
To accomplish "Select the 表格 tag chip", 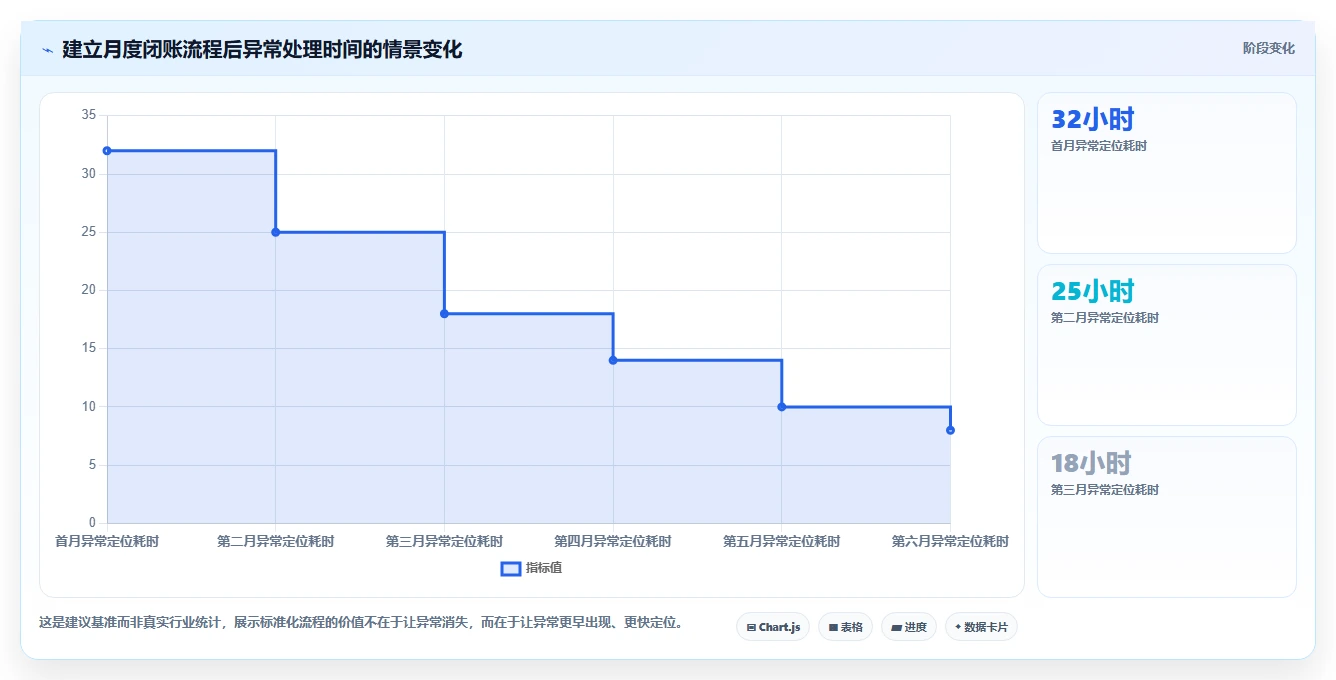I will tap(845, 627).
